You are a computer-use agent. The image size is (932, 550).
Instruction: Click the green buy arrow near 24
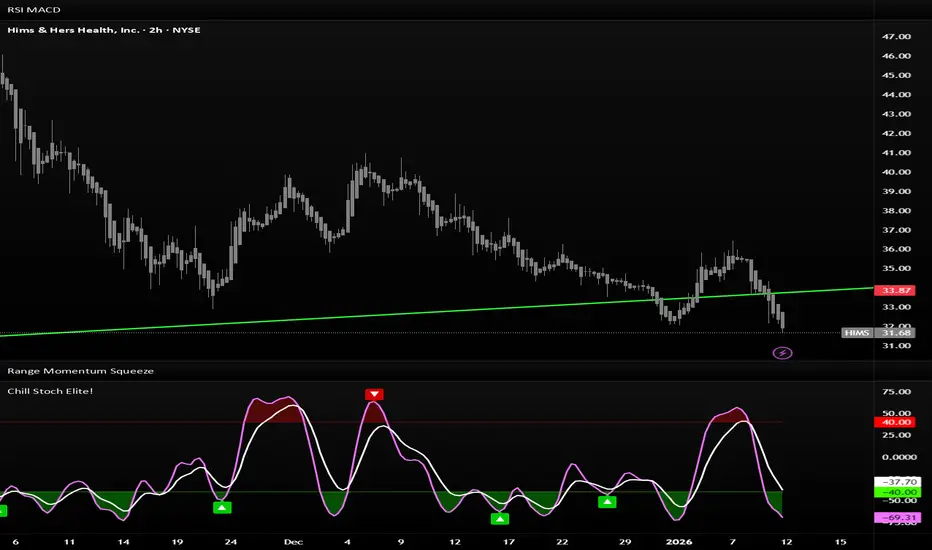222,508
